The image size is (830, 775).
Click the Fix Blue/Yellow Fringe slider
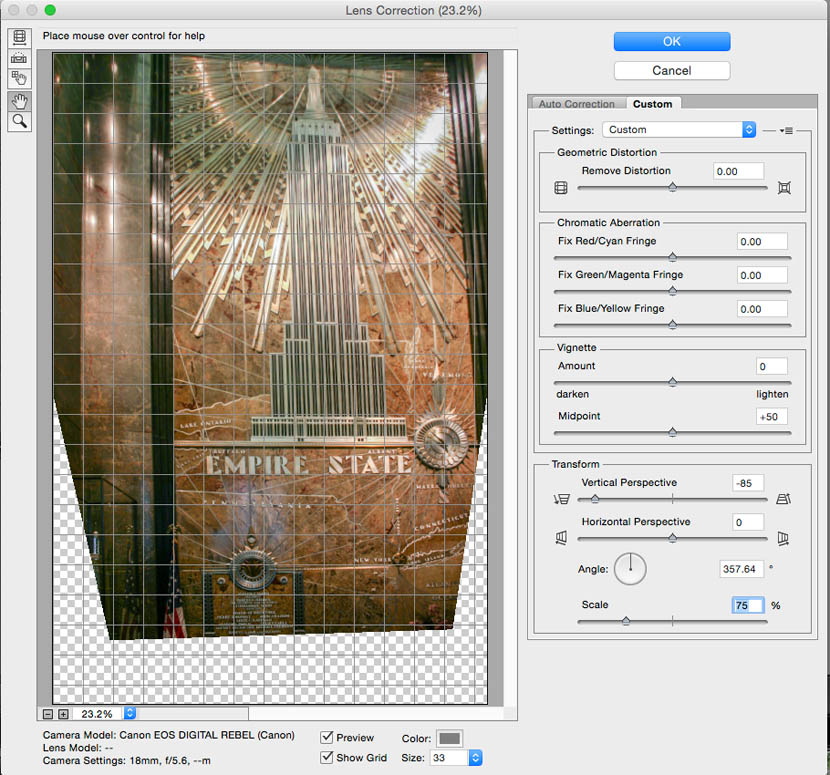pyautogui.click(x=672, y=325)
